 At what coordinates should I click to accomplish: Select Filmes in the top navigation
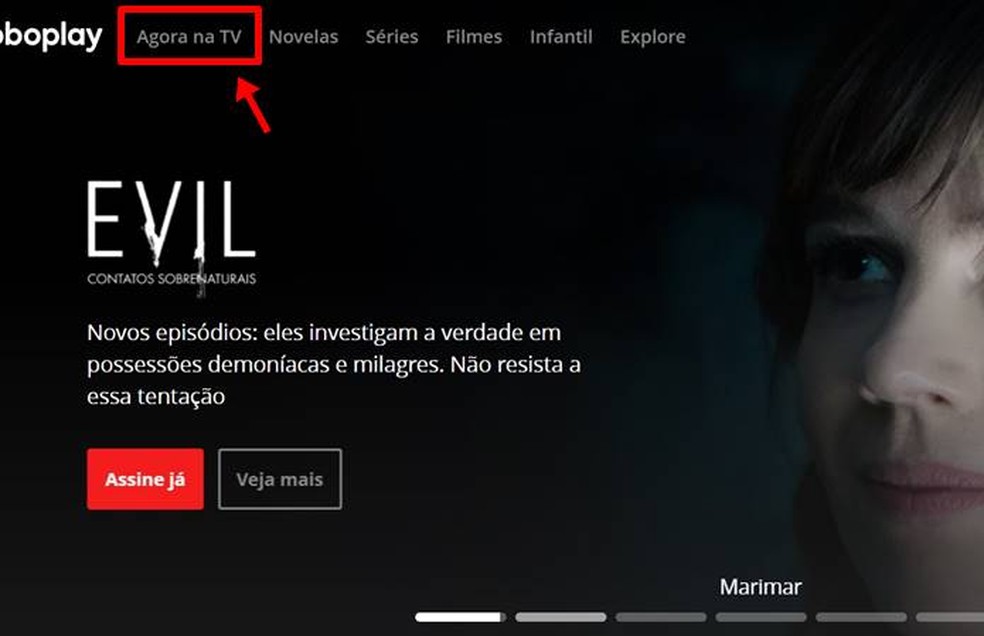(x=474, y=37)
